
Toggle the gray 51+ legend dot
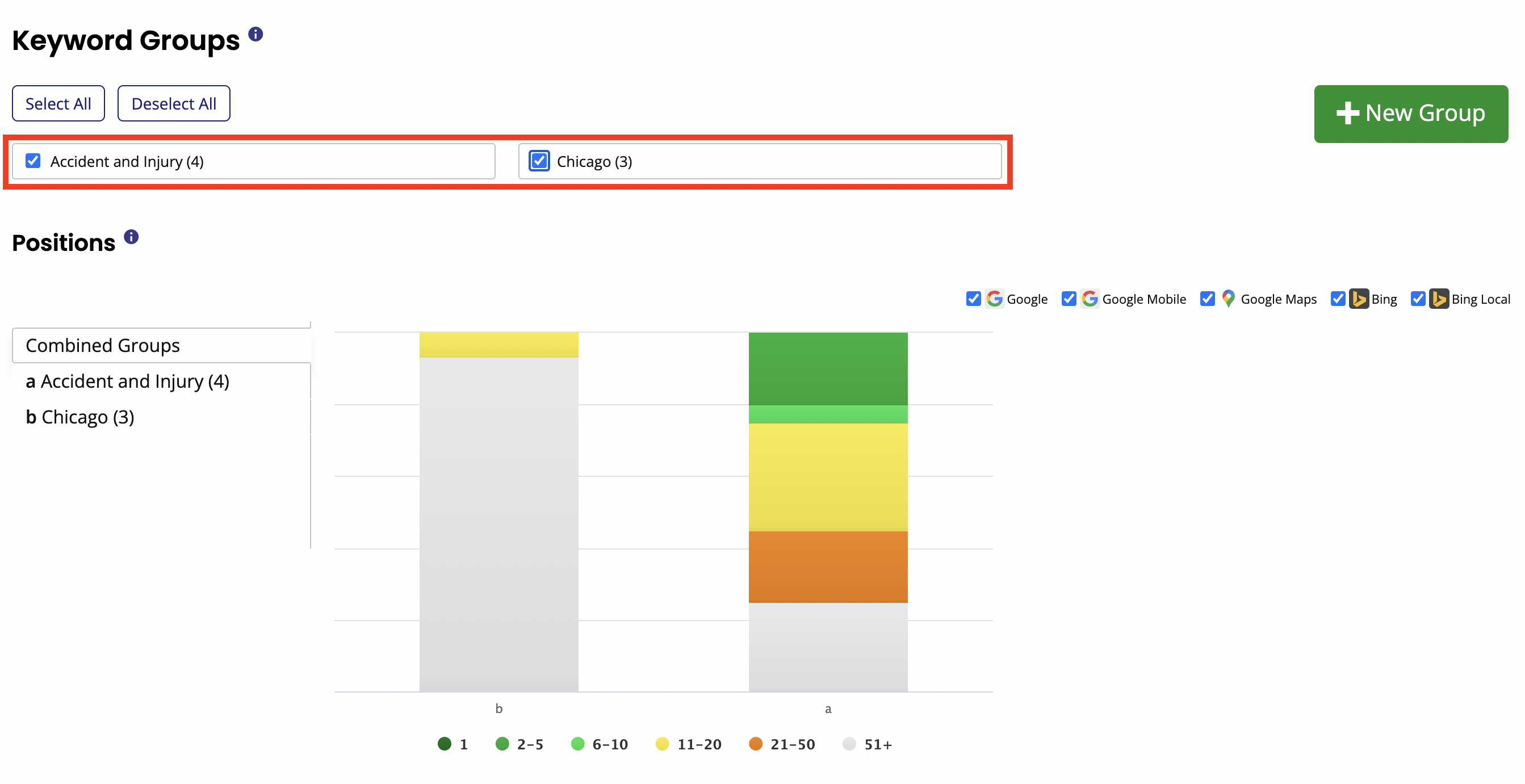click(849, 744)
